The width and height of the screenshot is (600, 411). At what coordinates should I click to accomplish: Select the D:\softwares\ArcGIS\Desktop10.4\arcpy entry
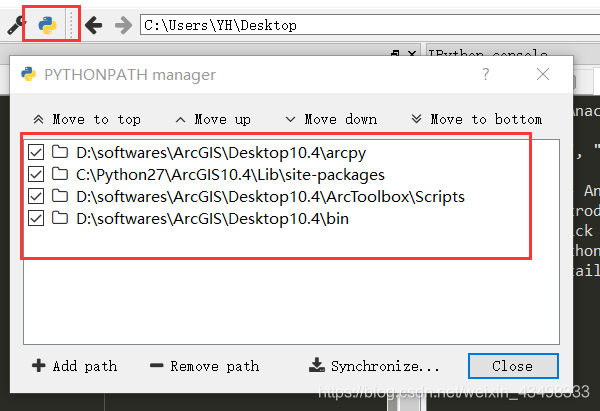point(221,153)
